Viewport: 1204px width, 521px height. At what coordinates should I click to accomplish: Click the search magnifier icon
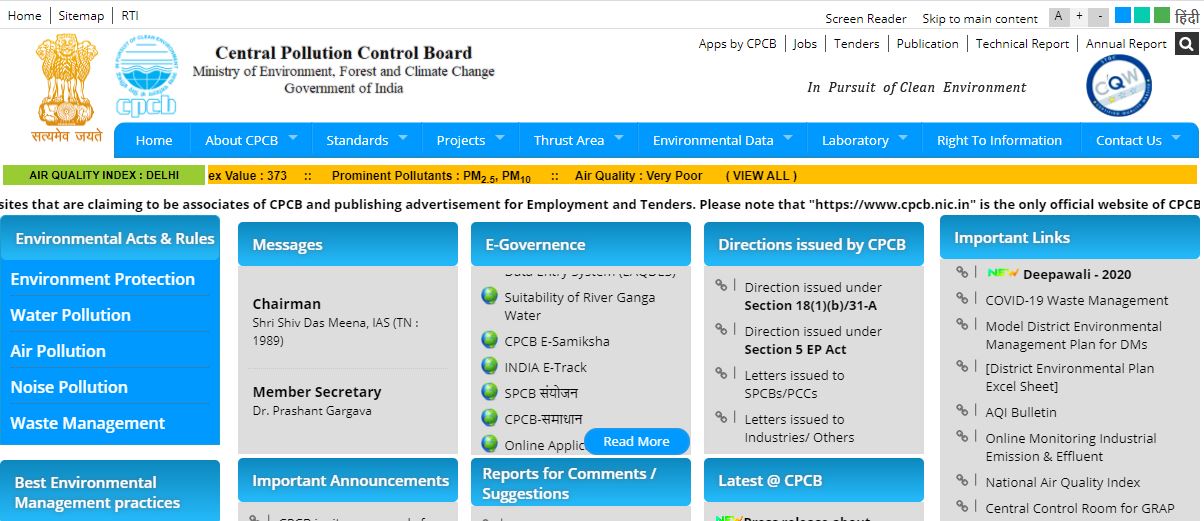coord(1186,44)
